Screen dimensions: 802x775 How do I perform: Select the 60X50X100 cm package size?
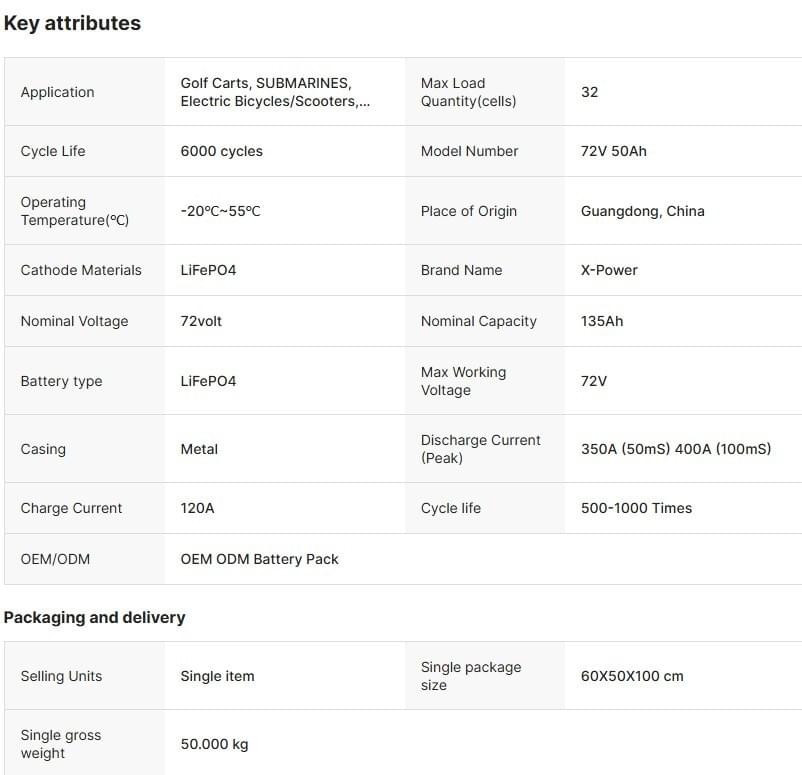coord(632,676)
